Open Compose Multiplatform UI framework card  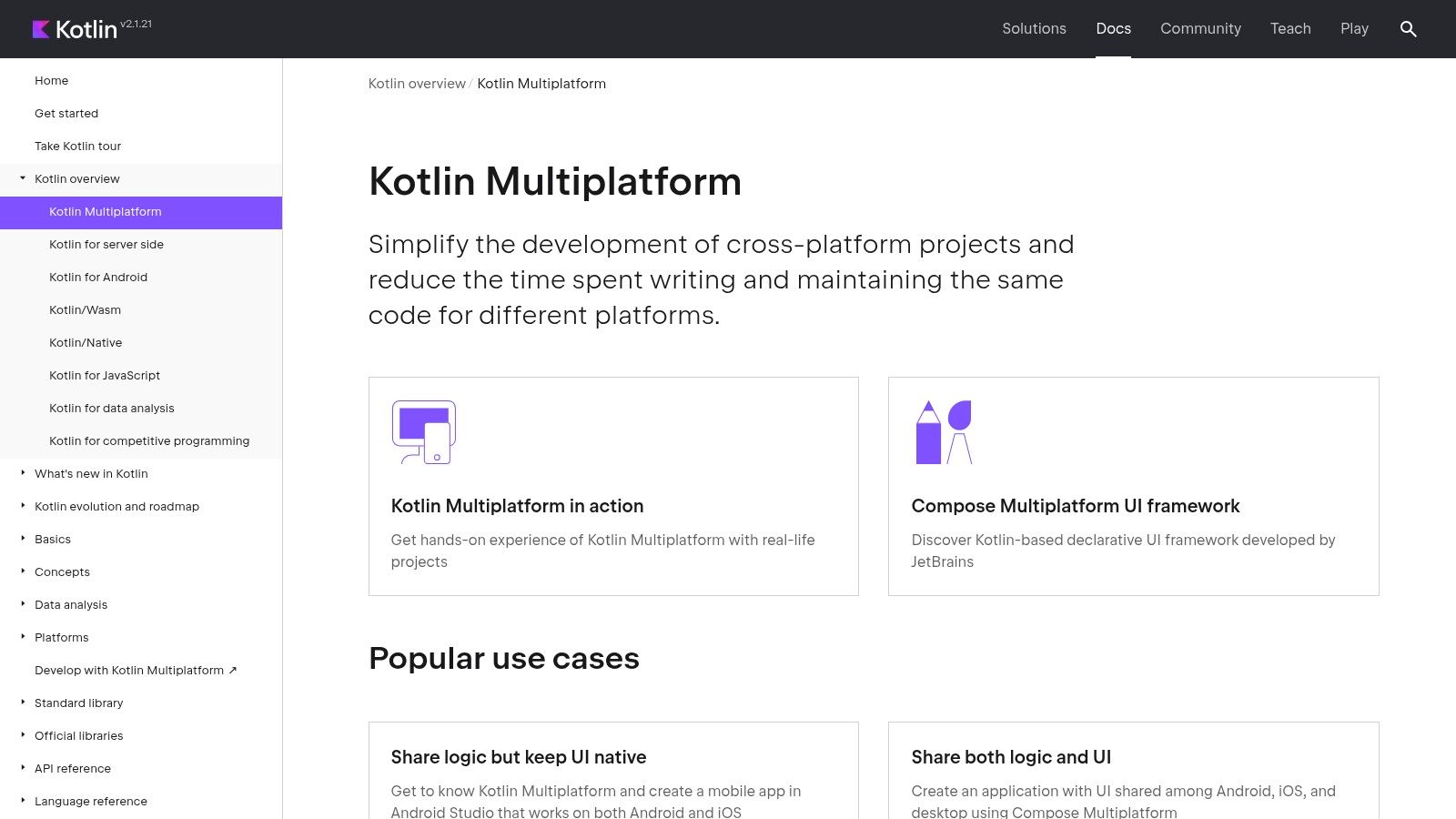click(1133, 486)
